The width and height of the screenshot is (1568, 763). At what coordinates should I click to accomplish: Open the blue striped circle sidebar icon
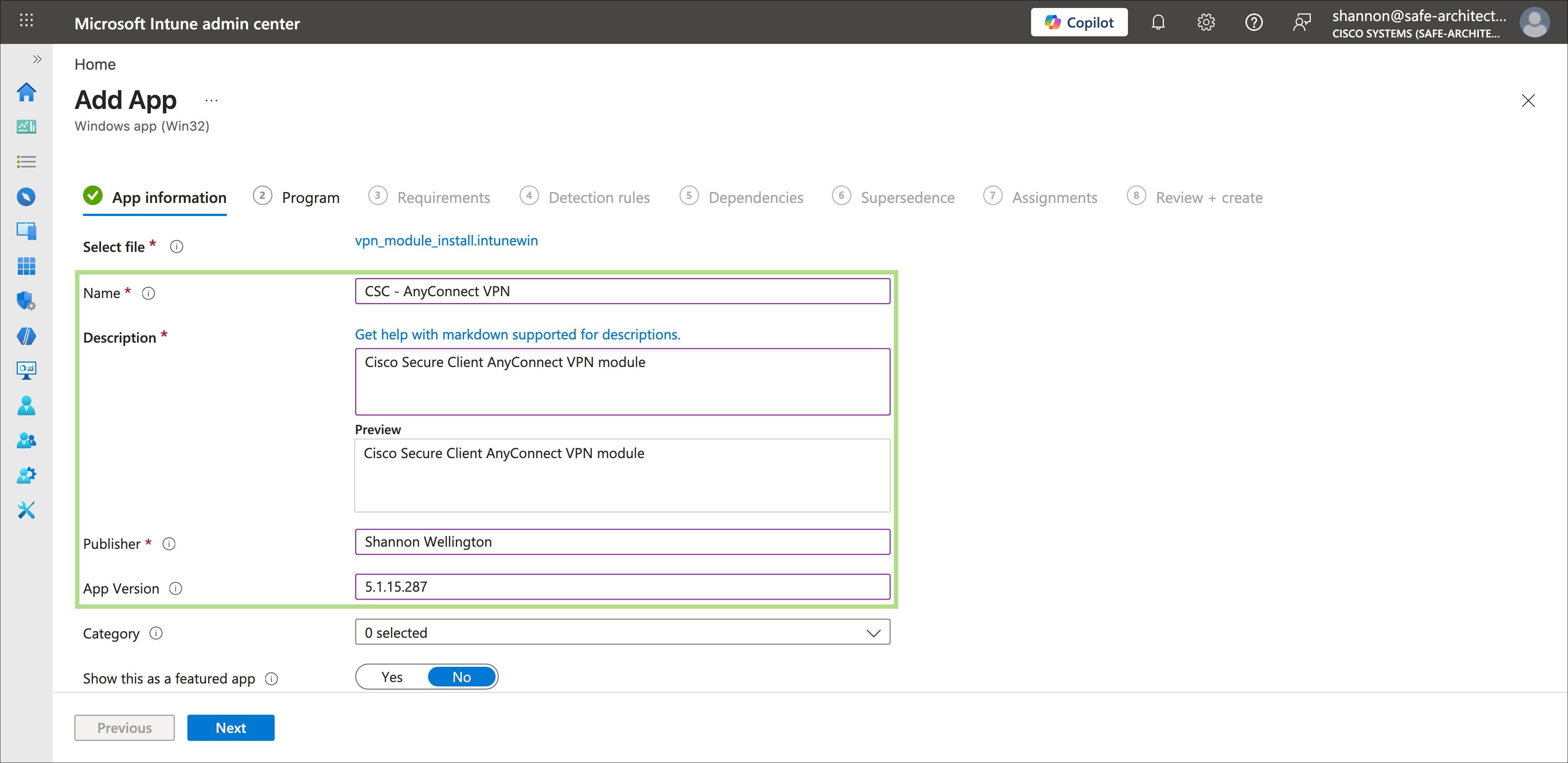pos(26,336)
